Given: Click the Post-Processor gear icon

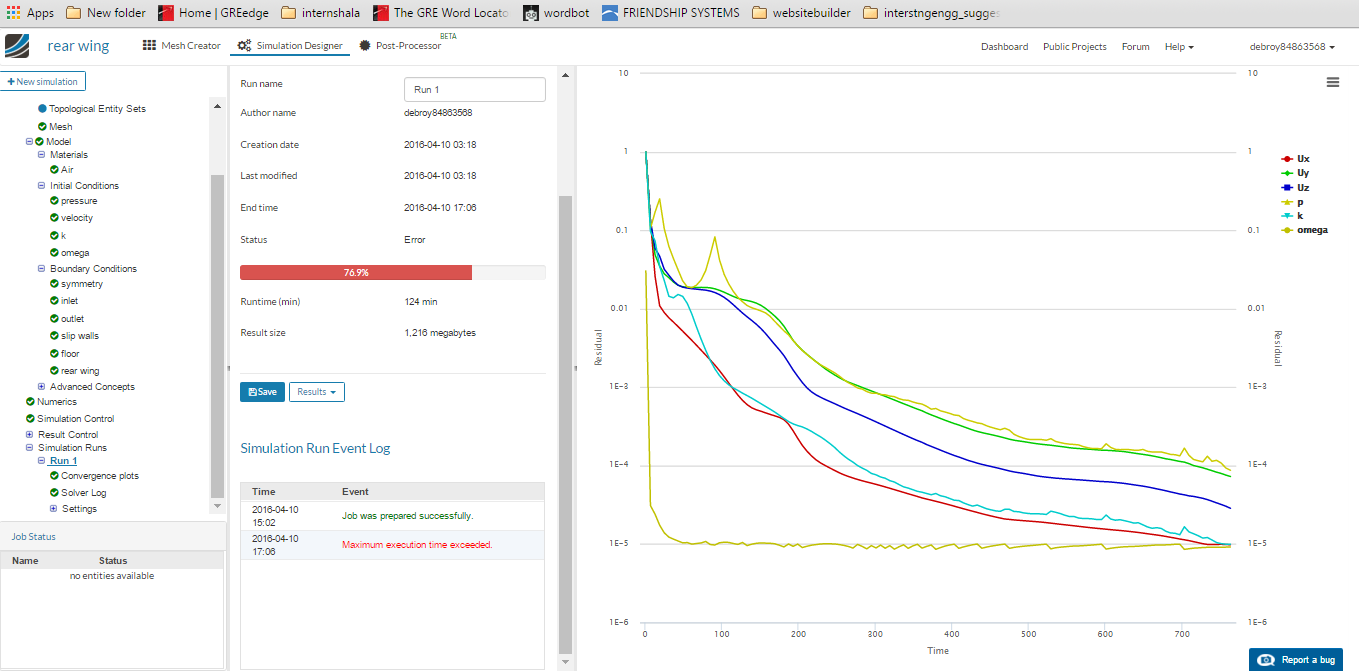Looking at the screenshot, I should pyautogui.click(x=365, y=46).
